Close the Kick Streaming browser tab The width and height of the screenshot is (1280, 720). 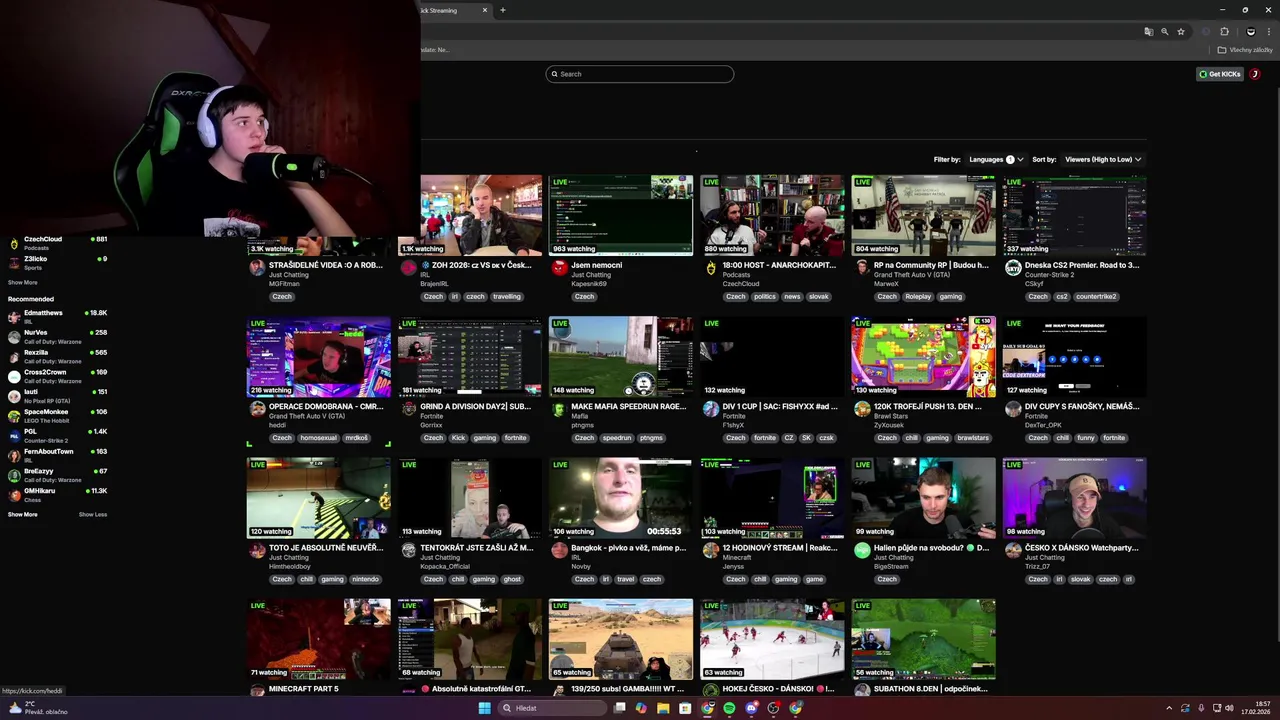tap(485, 10)
